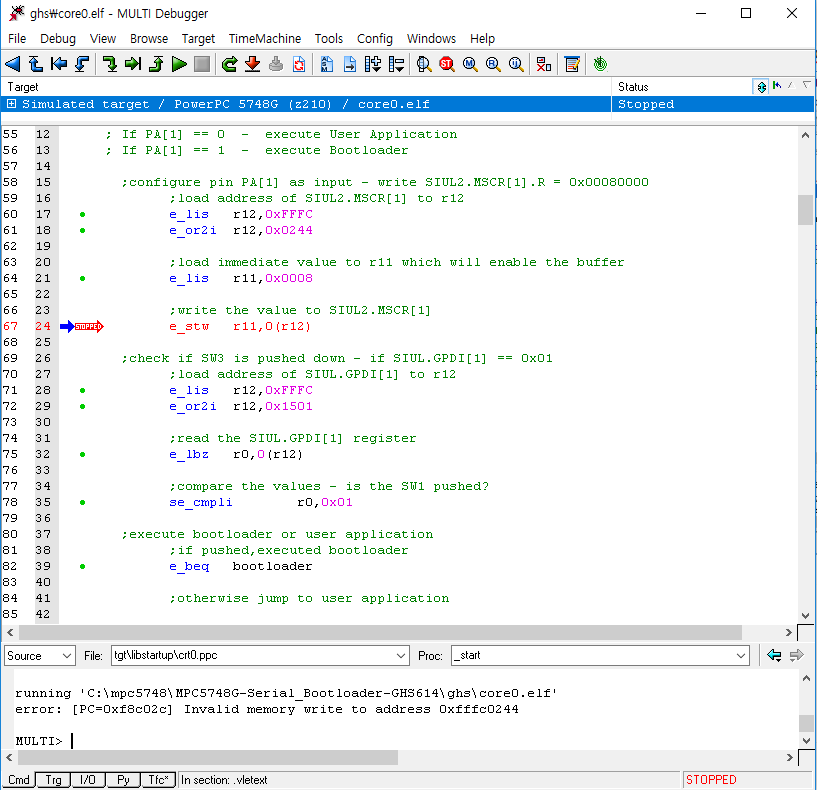Click the blue step-back-out arrow icon
The width and height of the screenshot is (817, 790).
(x=35, y=64)
